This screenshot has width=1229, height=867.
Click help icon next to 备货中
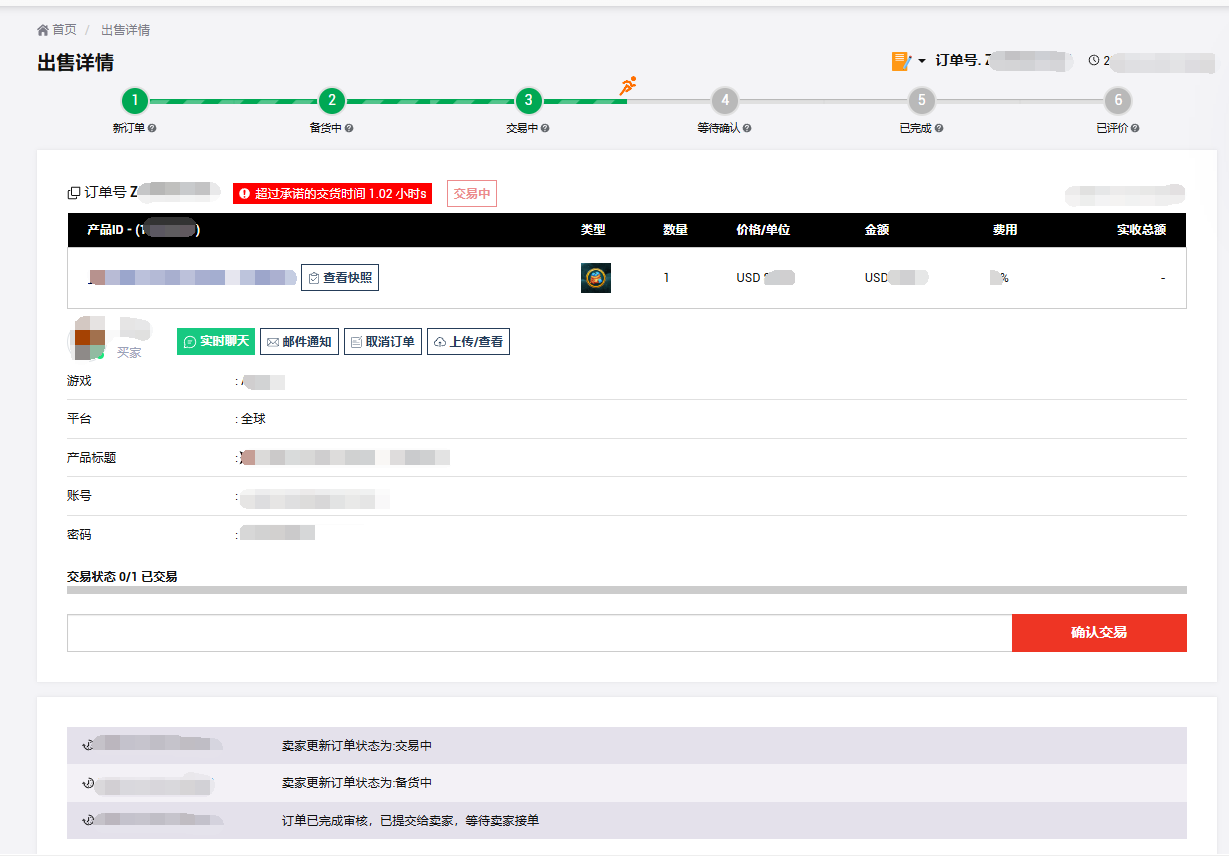tap(349, 129)
